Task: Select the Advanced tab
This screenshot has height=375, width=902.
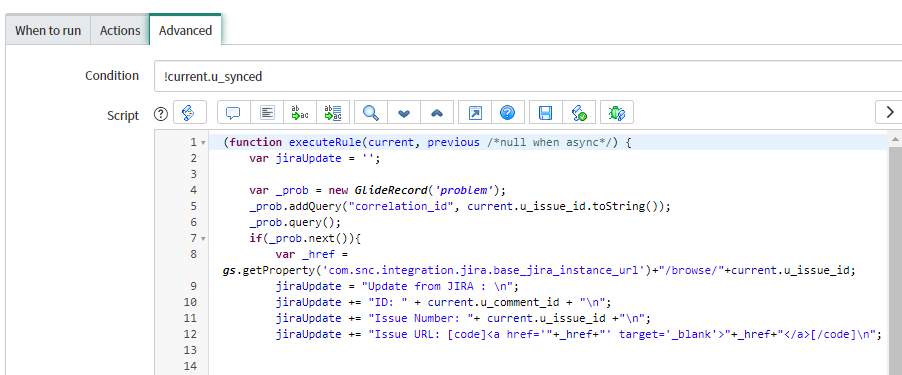Action: [185, 30]
